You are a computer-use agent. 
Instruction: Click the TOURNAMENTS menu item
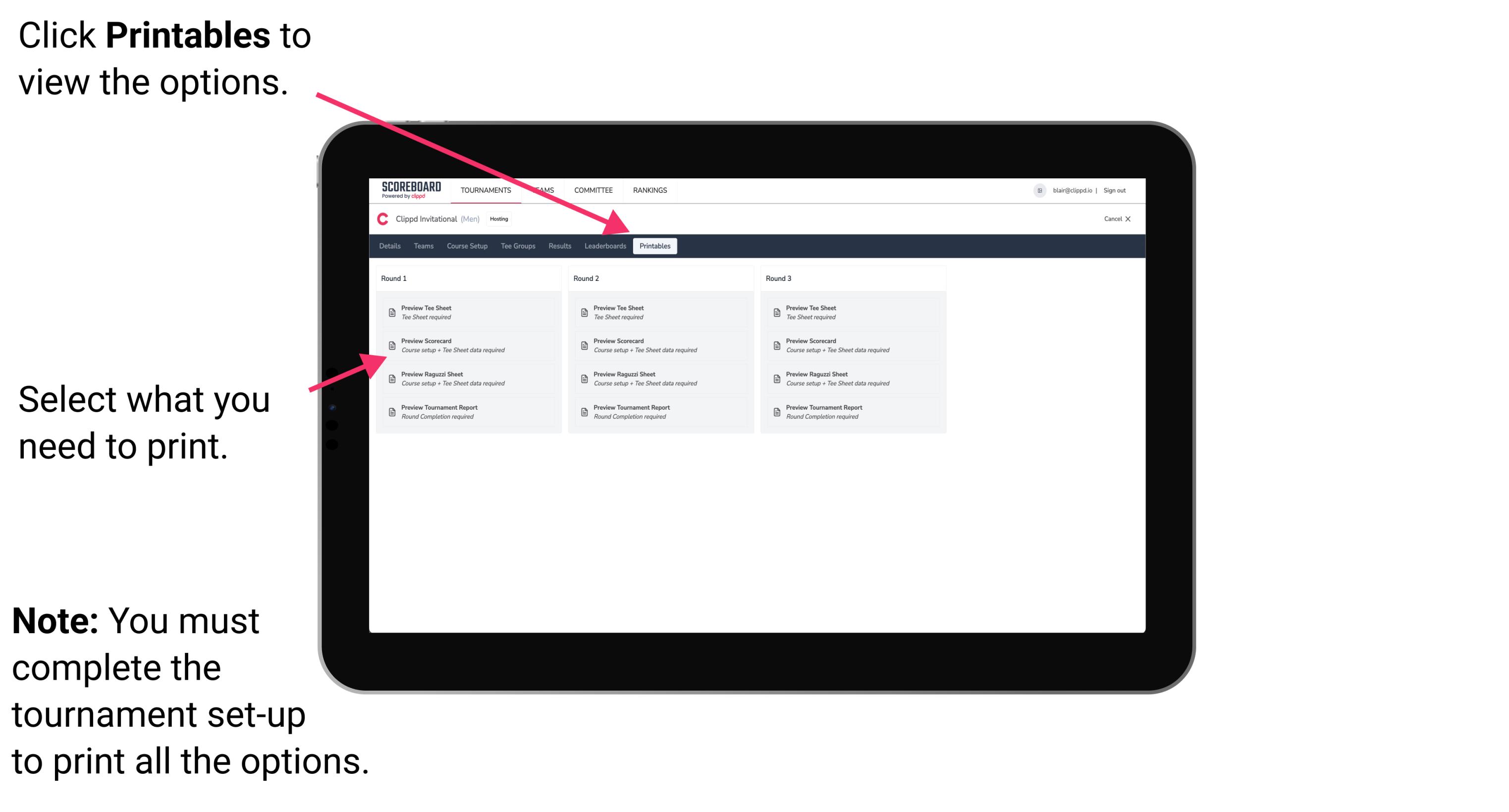486,192
